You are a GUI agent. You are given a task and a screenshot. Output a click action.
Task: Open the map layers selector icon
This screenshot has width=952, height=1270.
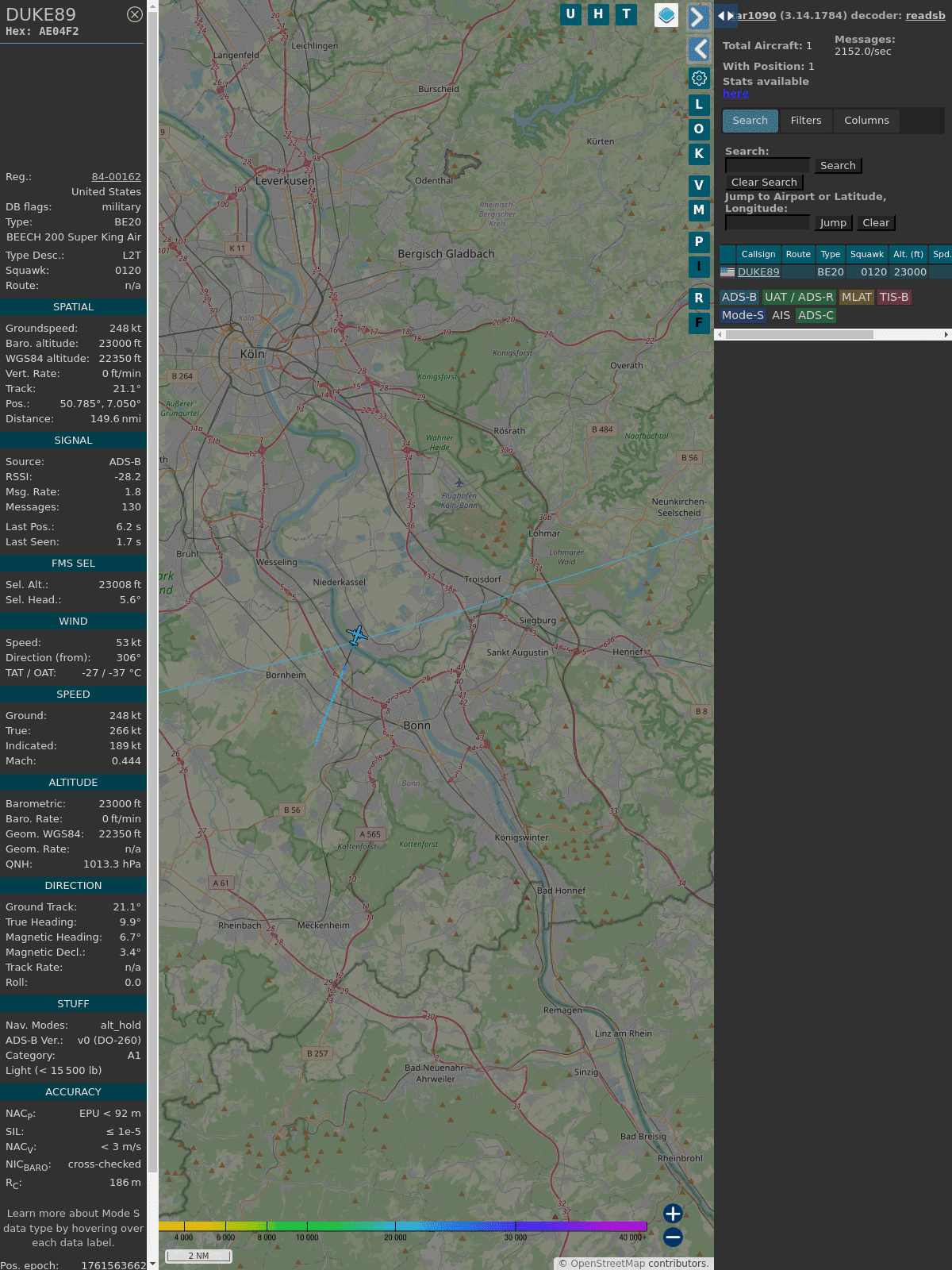coord(666,15)
